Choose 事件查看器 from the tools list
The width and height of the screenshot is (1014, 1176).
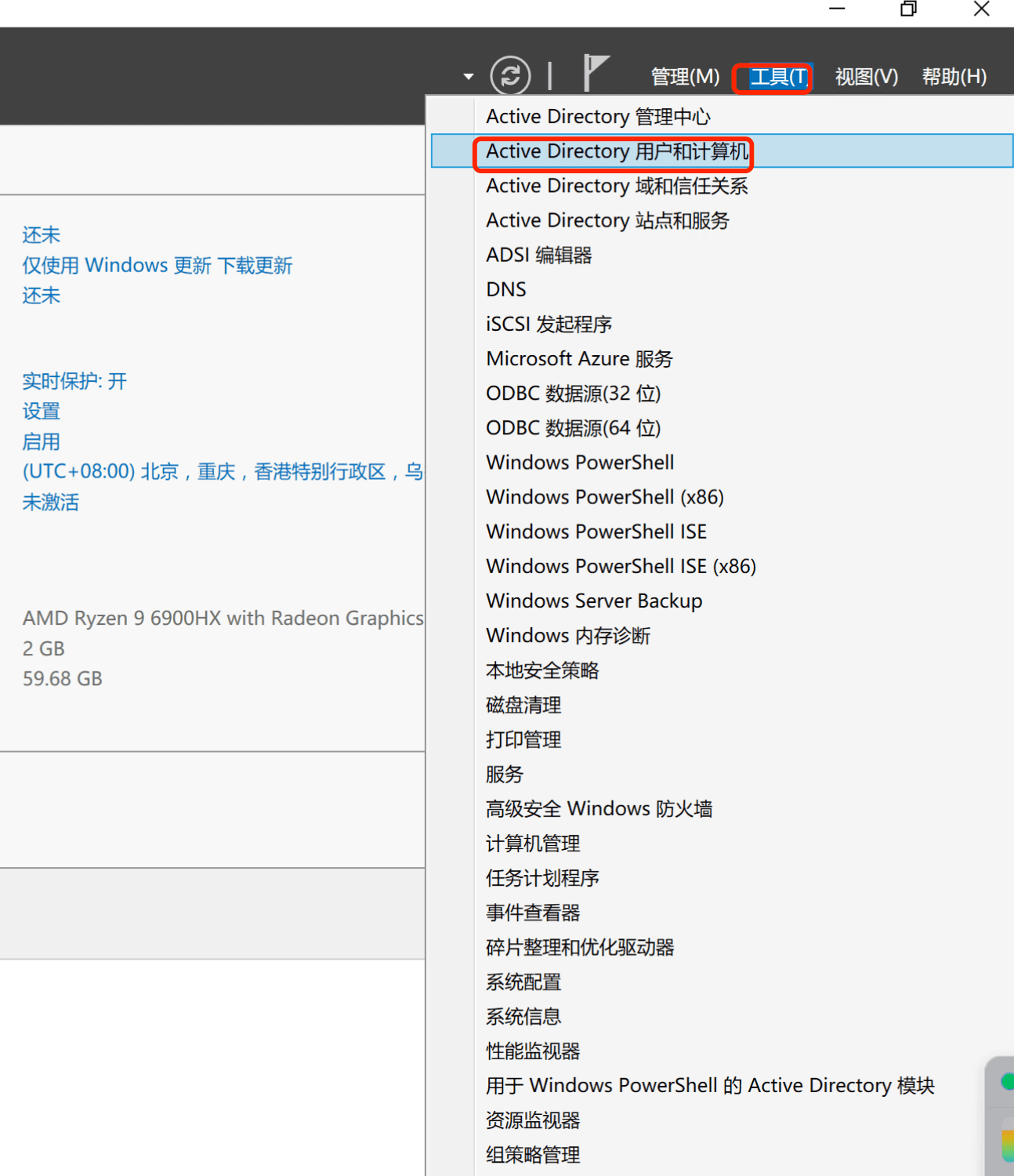533,913
